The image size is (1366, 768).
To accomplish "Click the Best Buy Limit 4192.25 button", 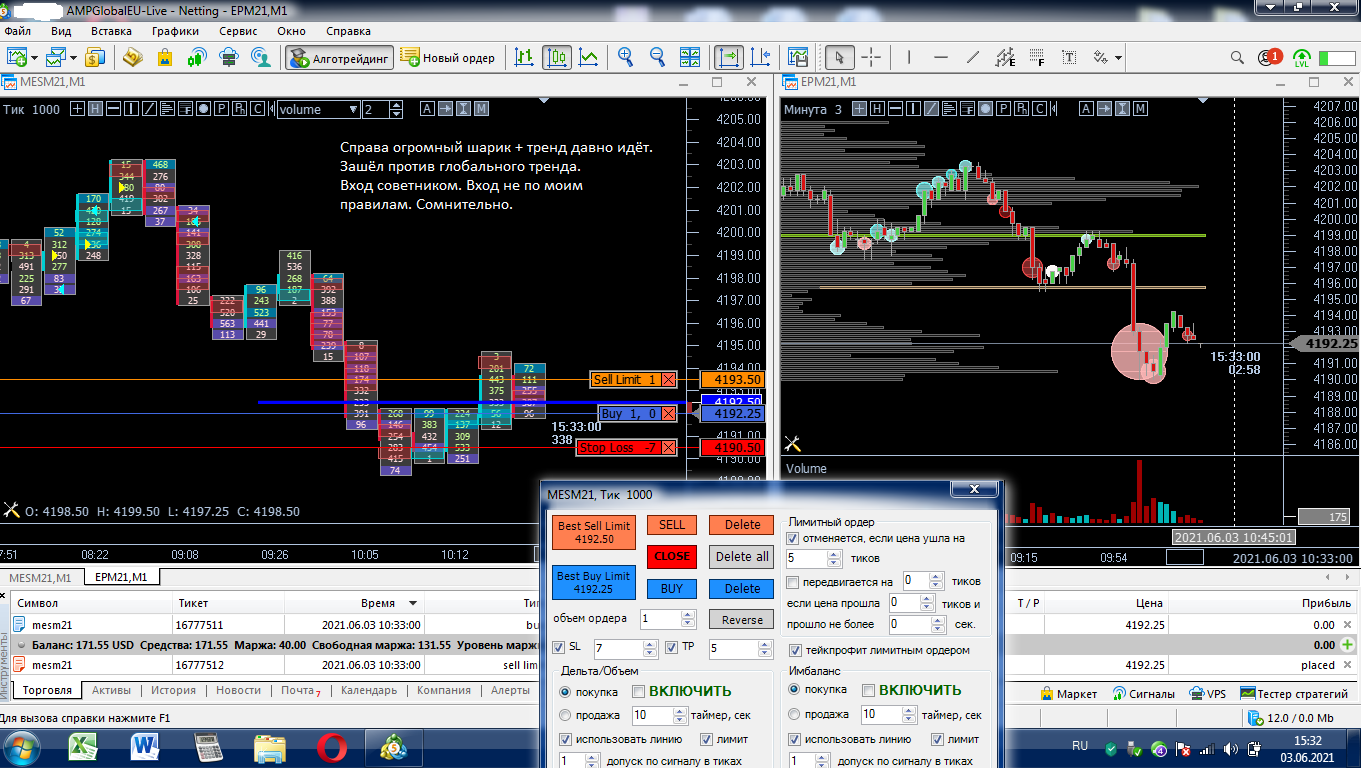I will [x=594, y=582].
